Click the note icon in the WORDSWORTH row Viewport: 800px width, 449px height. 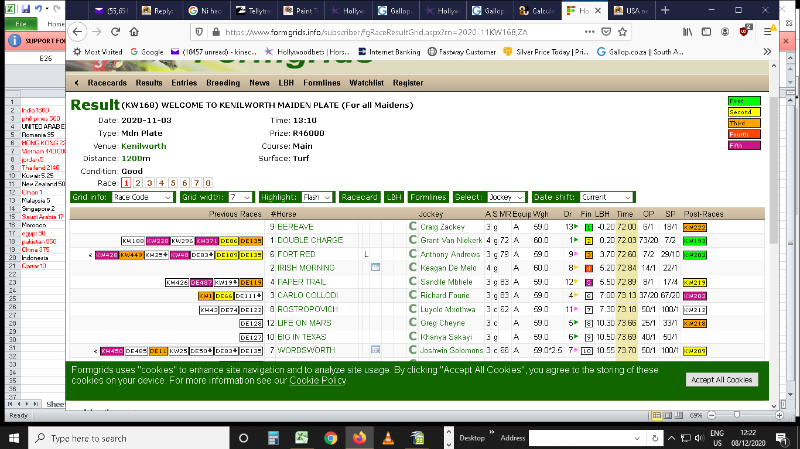375,351
